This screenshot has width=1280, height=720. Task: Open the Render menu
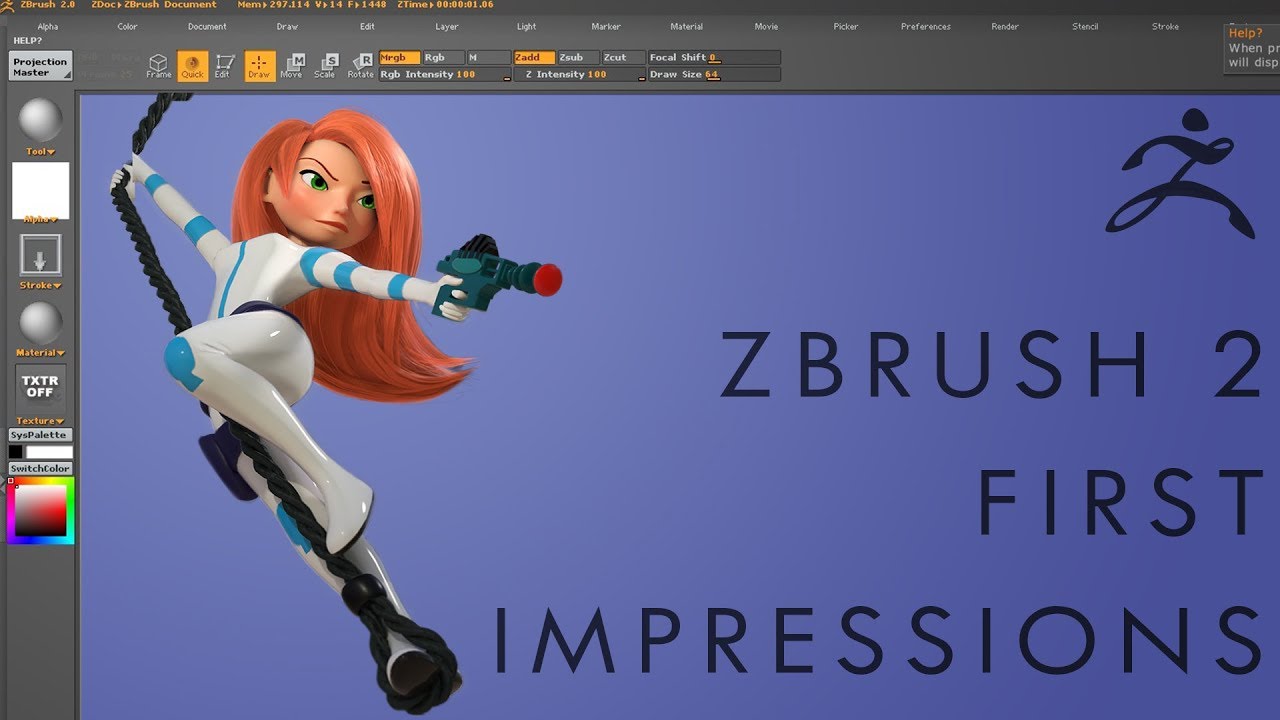1005,27
